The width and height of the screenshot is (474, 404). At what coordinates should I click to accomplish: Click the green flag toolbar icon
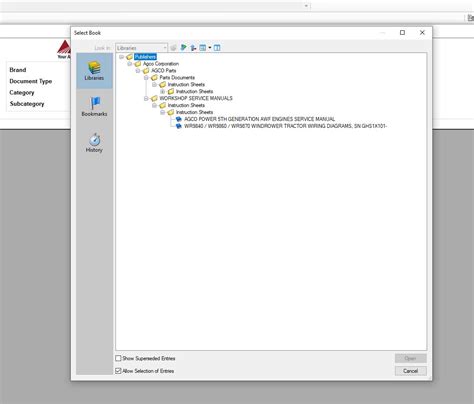pos(183,48)
